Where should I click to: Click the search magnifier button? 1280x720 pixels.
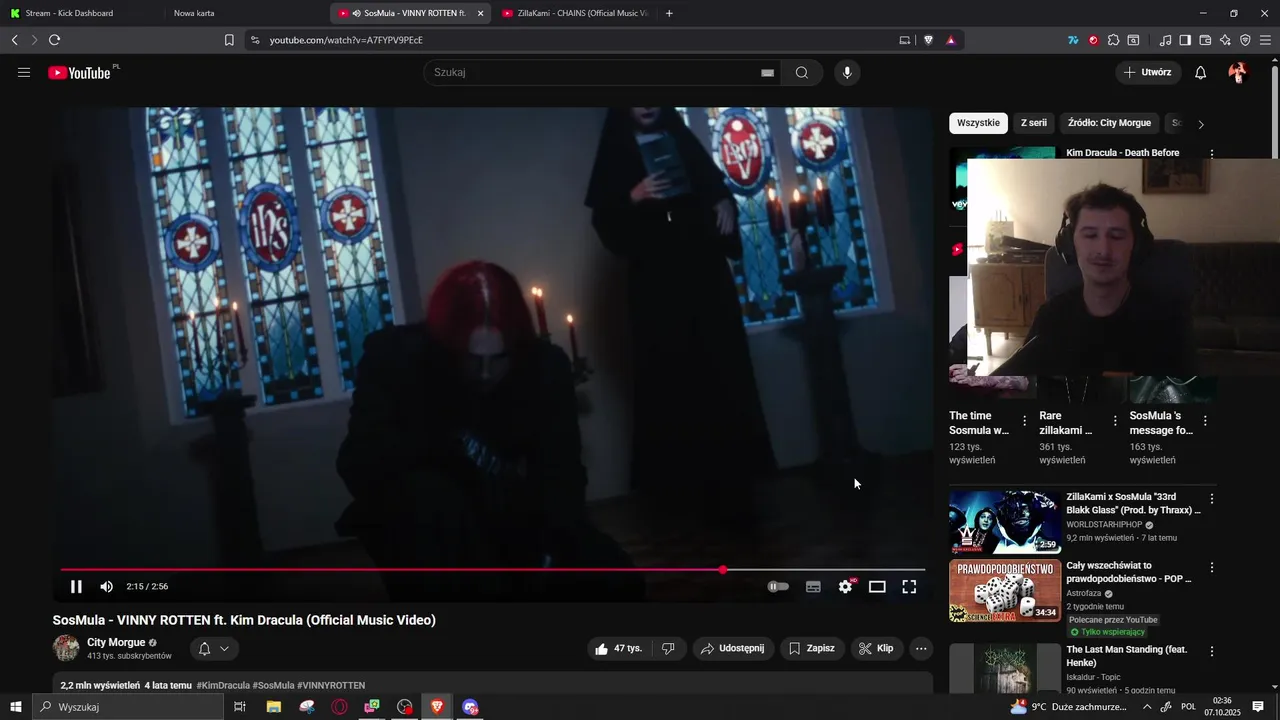point(802,73)
